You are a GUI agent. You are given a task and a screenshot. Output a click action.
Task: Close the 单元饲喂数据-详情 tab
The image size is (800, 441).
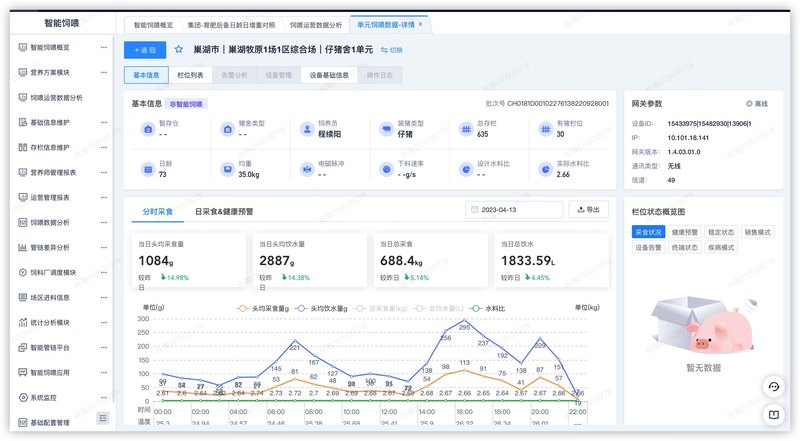(x=420, y=24)
